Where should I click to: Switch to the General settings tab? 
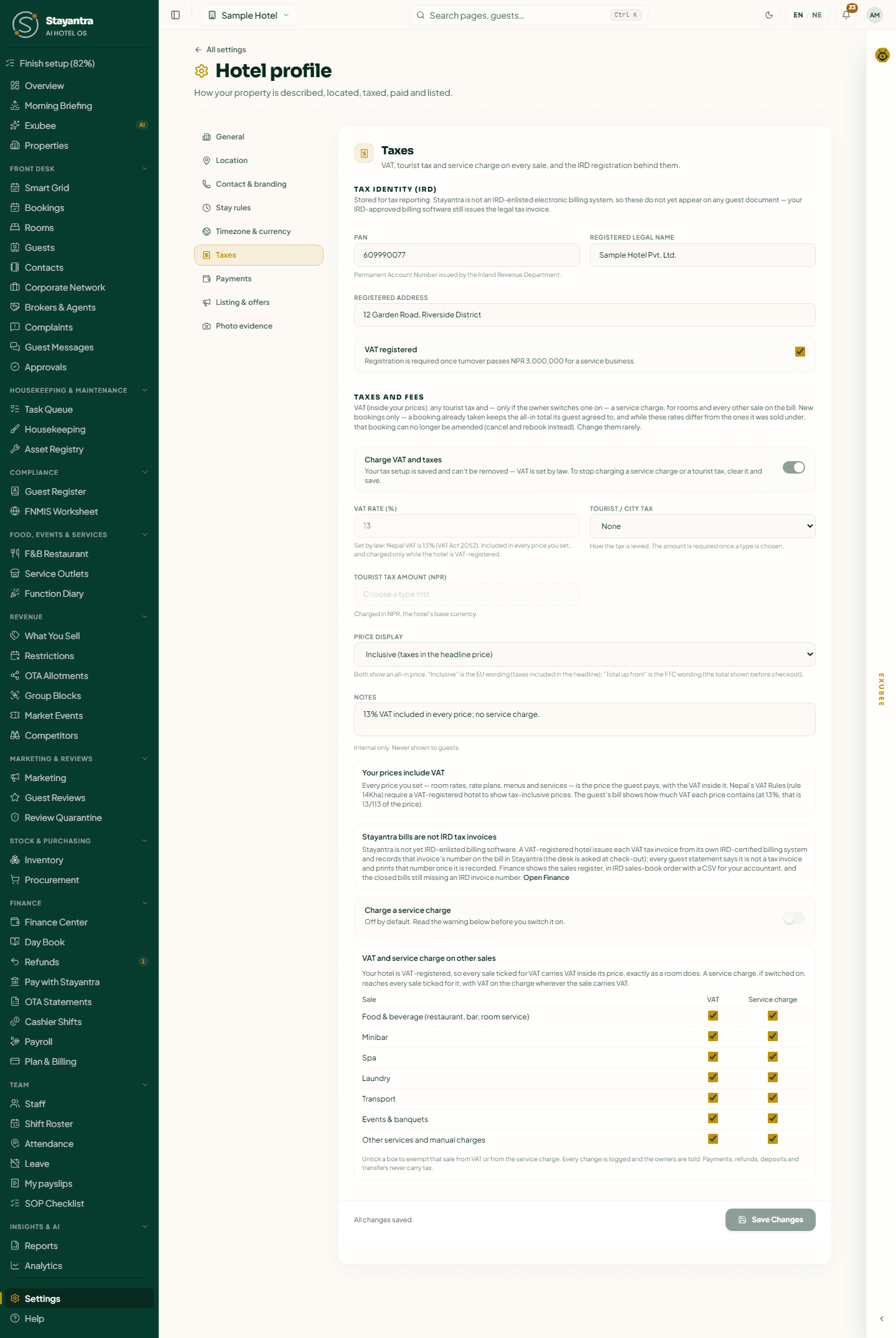click(x=259, y=137)
